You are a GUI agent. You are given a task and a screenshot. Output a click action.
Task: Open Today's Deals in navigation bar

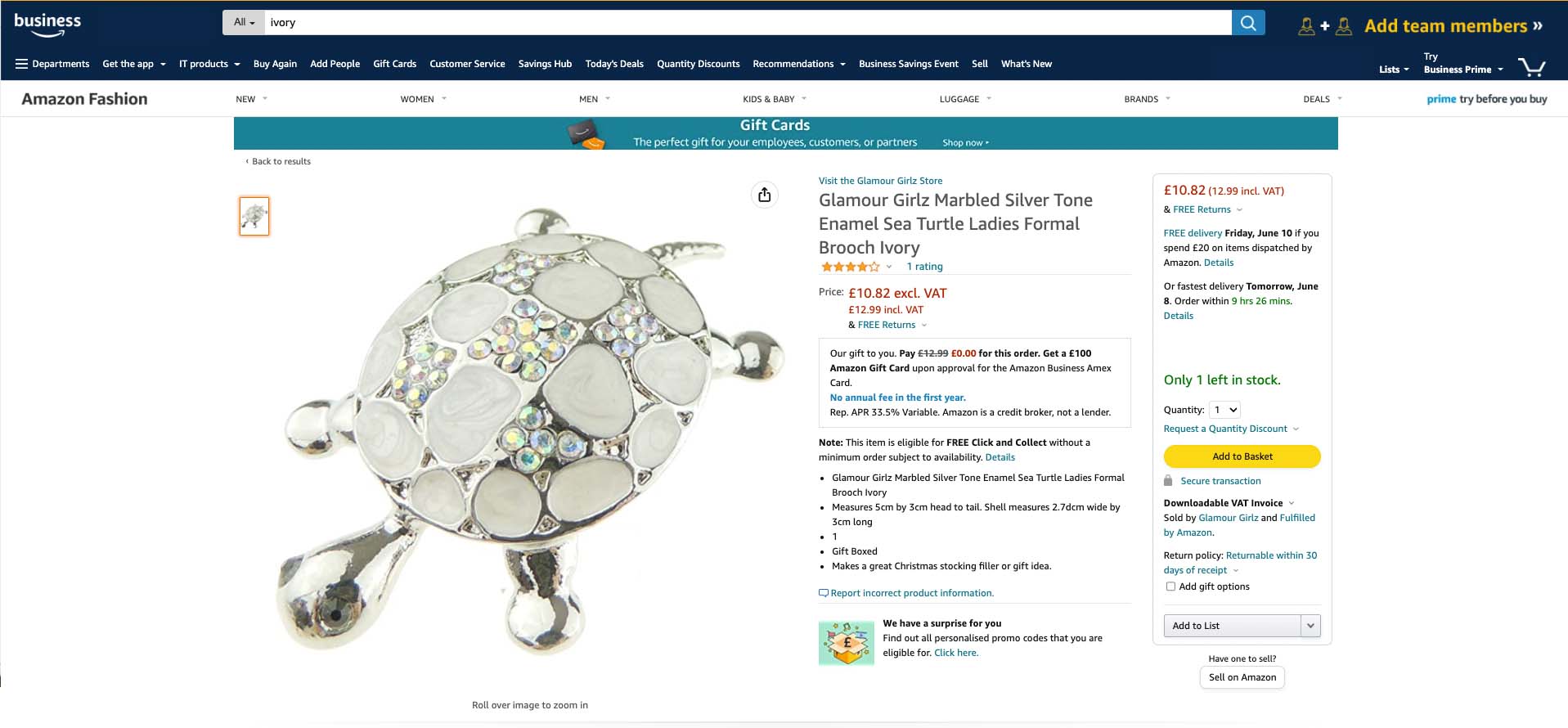tap(614, 64)
